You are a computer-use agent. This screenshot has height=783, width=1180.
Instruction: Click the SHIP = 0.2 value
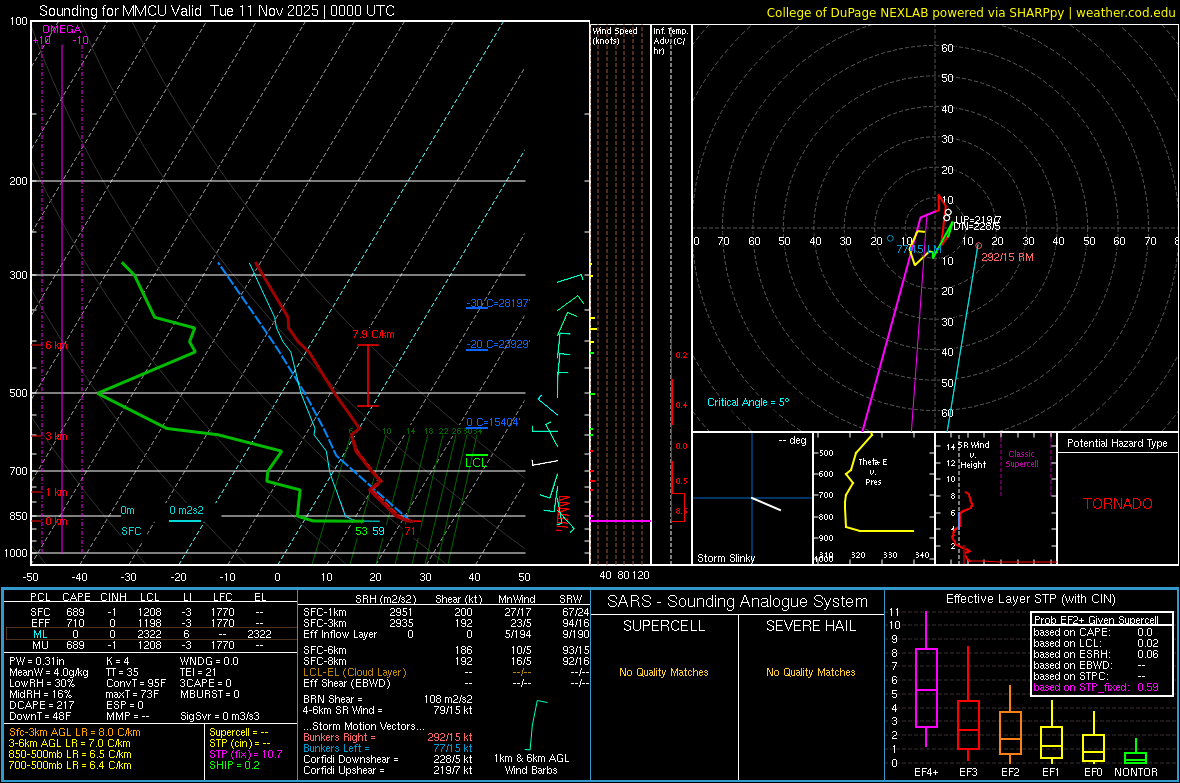(x=234, y=765)
